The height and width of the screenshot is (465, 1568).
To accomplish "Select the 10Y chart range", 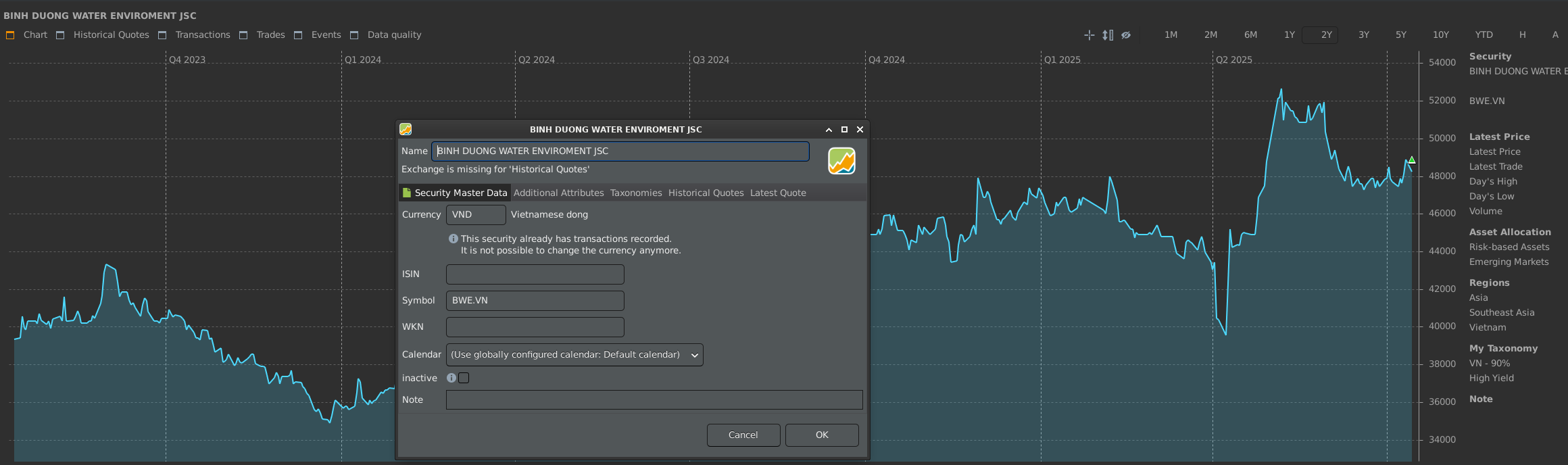I will [1441, 34].
